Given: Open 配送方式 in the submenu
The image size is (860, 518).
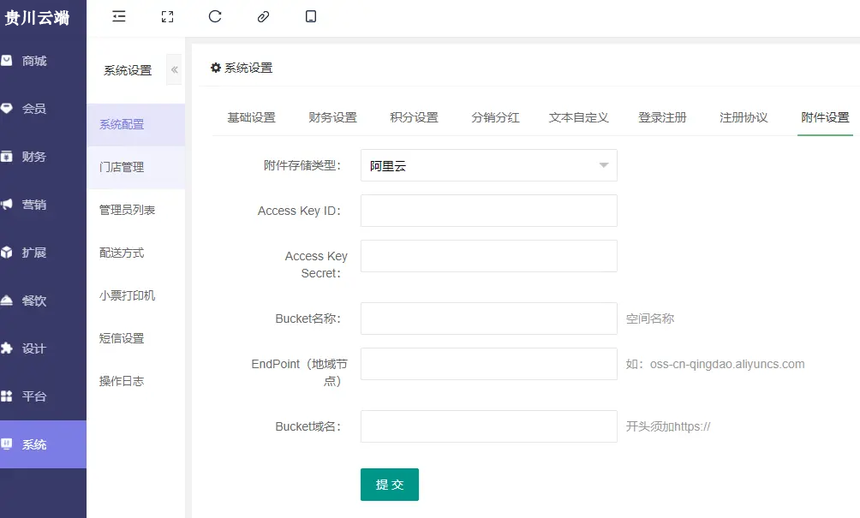Looking at the screenshot, I should click(136, 253).
